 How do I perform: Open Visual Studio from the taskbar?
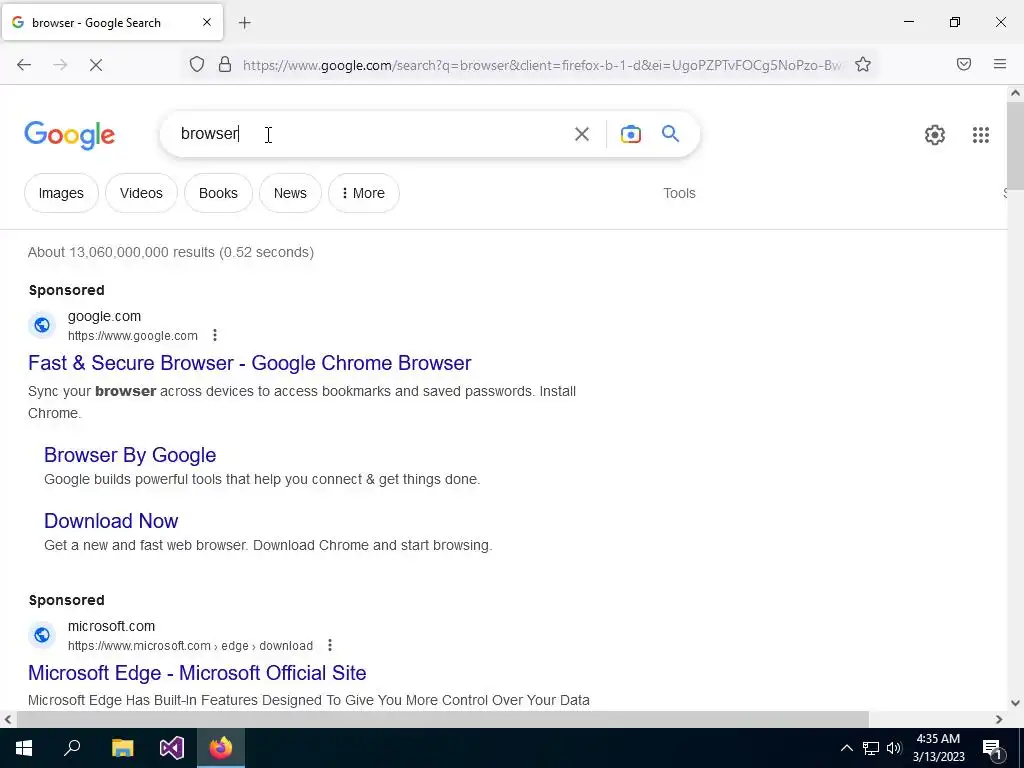[172, 748]
